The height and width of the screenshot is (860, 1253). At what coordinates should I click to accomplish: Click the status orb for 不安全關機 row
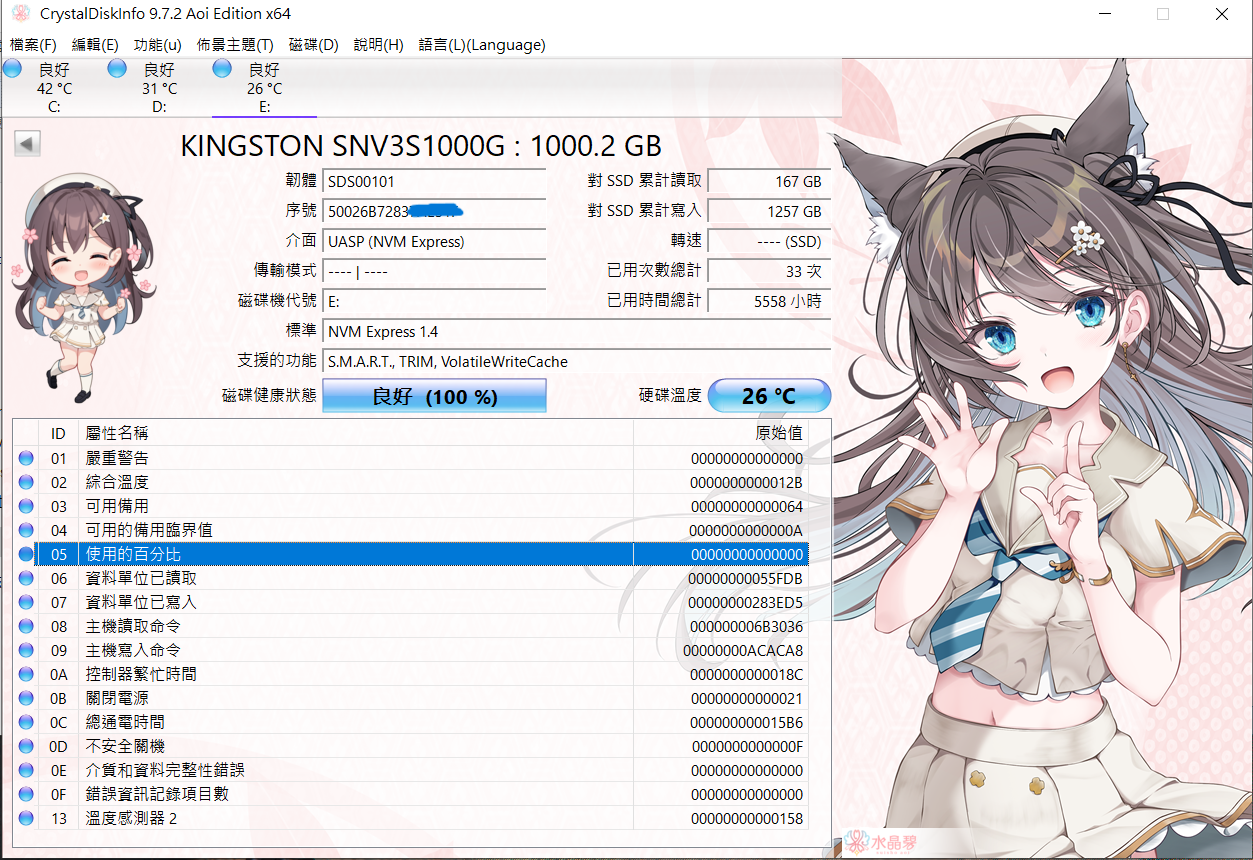[26, 746]
